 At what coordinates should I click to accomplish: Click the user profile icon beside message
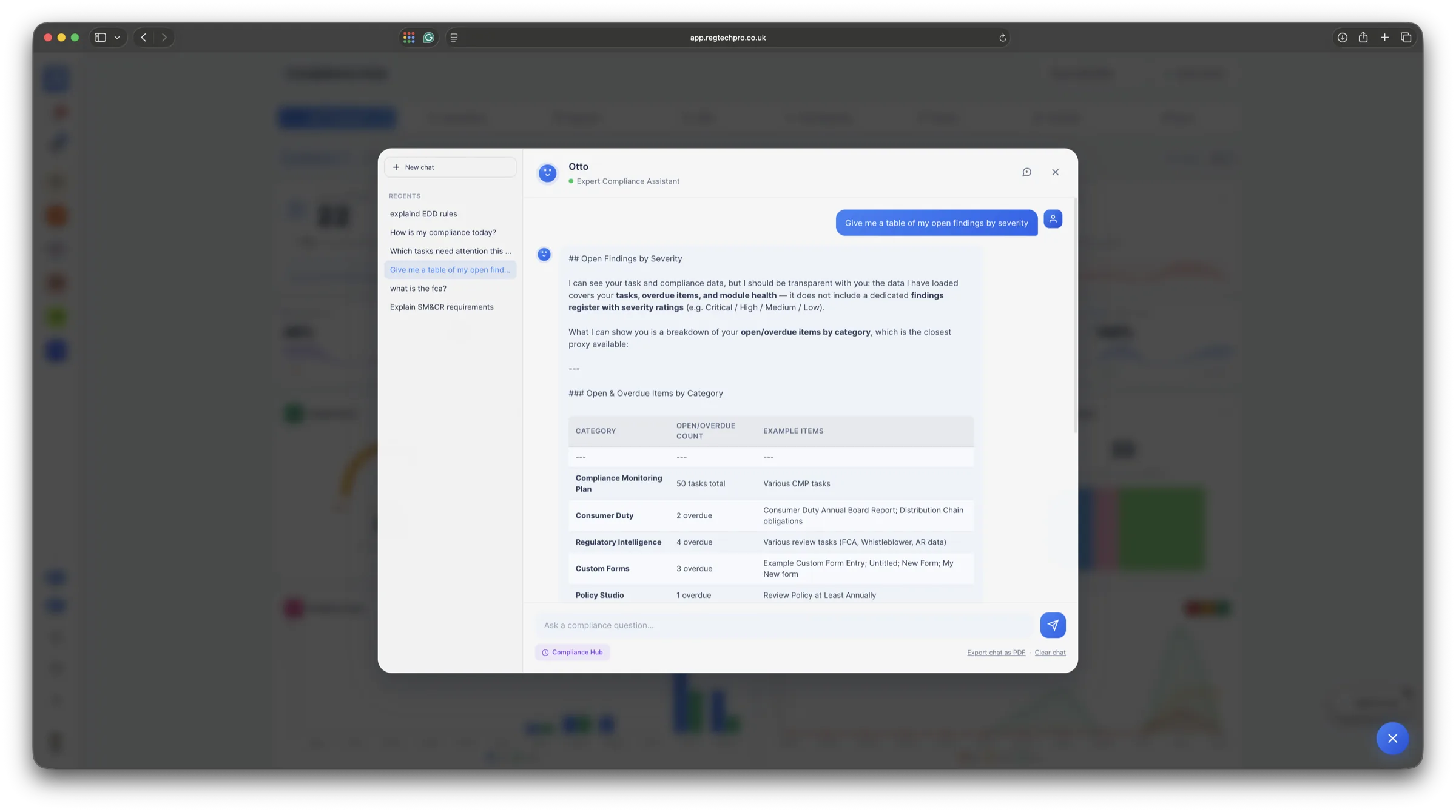coord(1053,219)
